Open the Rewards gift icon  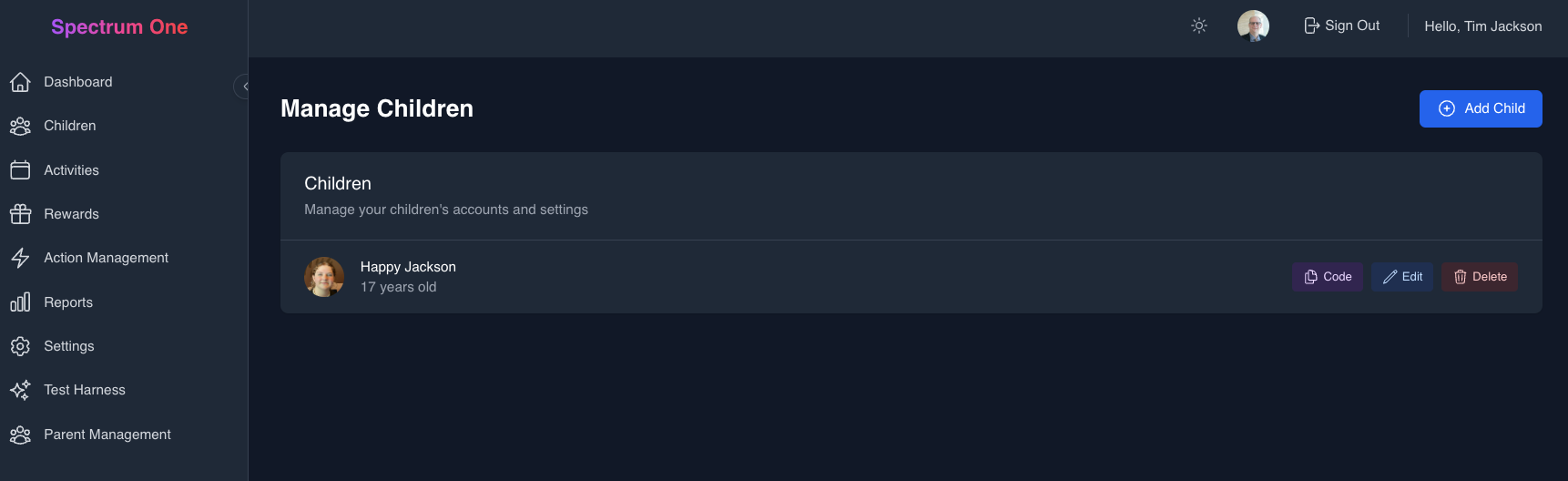[20, 214]
